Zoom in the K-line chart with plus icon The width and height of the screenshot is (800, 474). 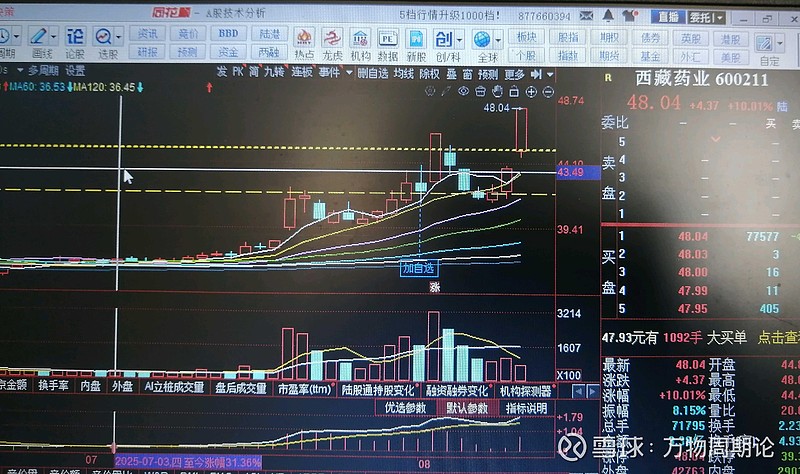[x=531, y=92]
